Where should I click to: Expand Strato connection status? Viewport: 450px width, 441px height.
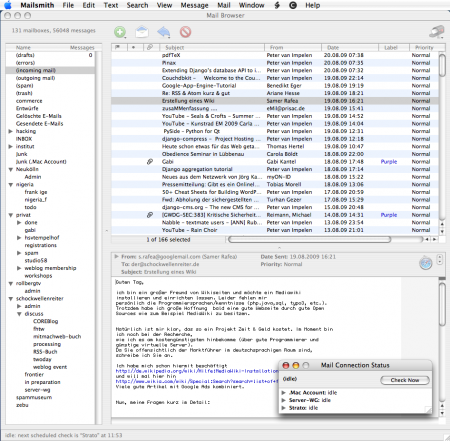pyautogui.click(x=284, y=408)
